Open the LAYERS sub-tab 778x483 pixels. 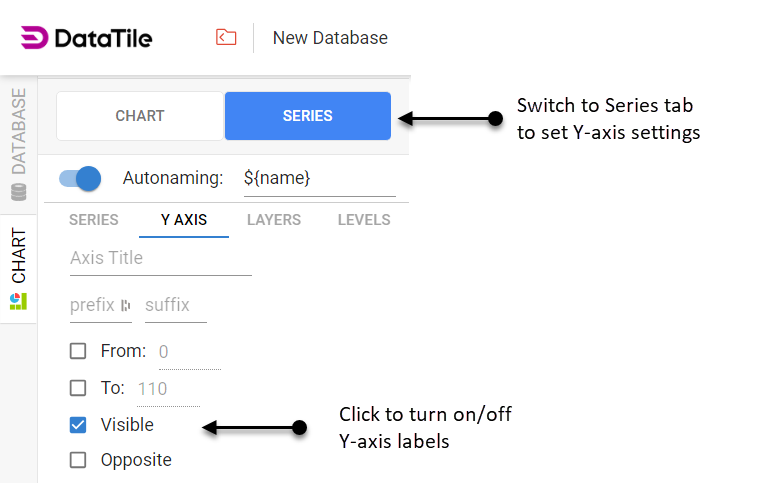[x=274, y=219]
